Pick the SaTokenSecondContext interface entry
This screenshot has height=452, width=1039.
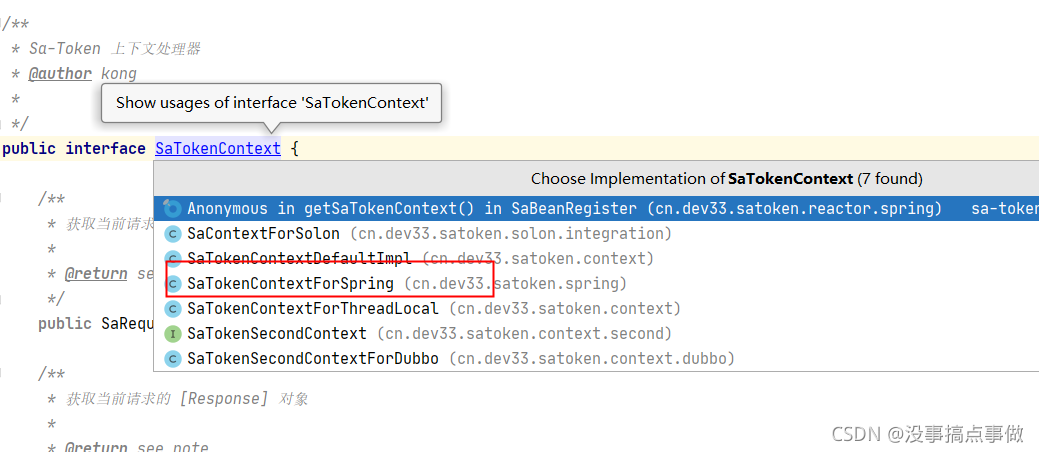[596, 333]
